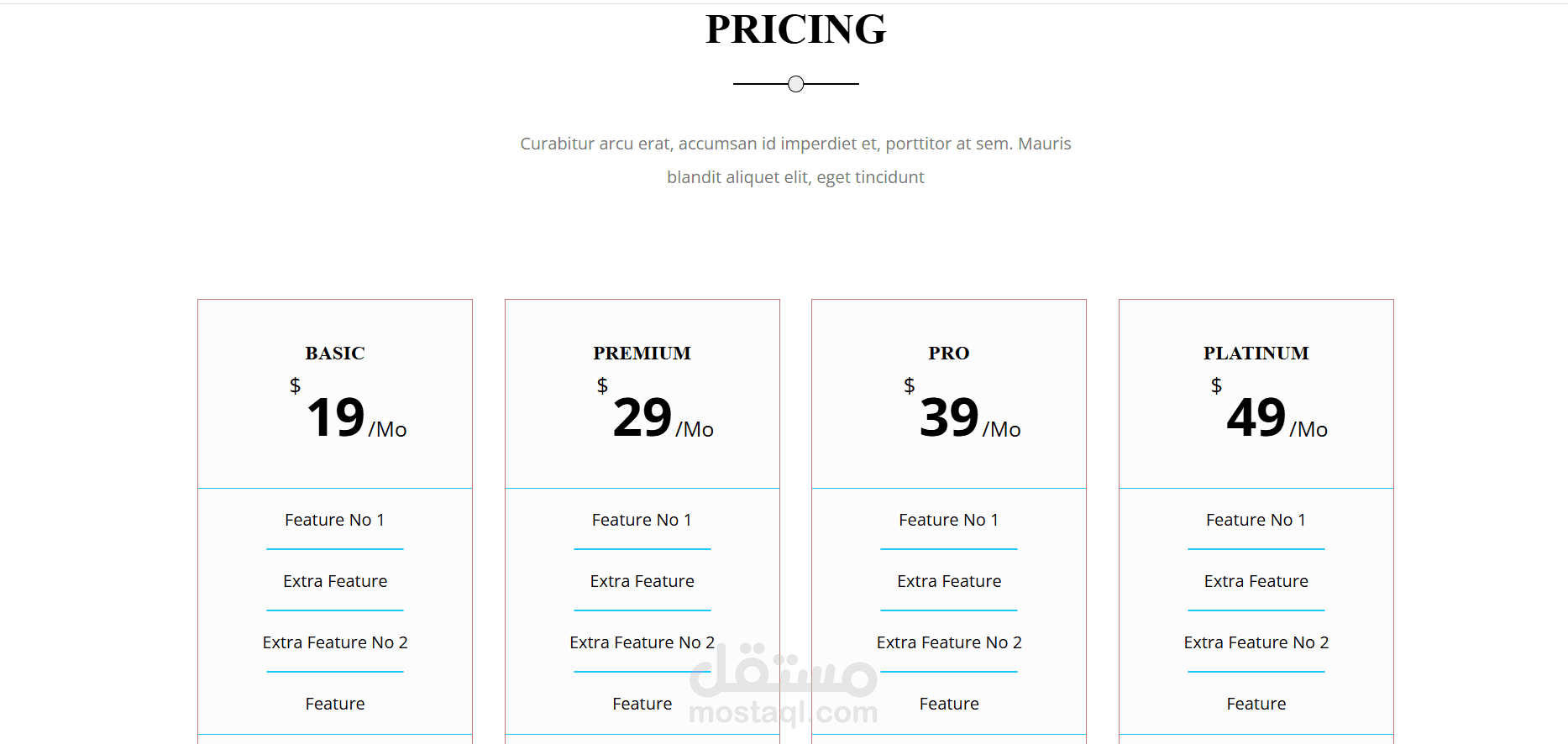Click Extra Feature No 2 in PRO card
Image resolution: width=1568 pixels, height=744 pixels.
(949, 642)
